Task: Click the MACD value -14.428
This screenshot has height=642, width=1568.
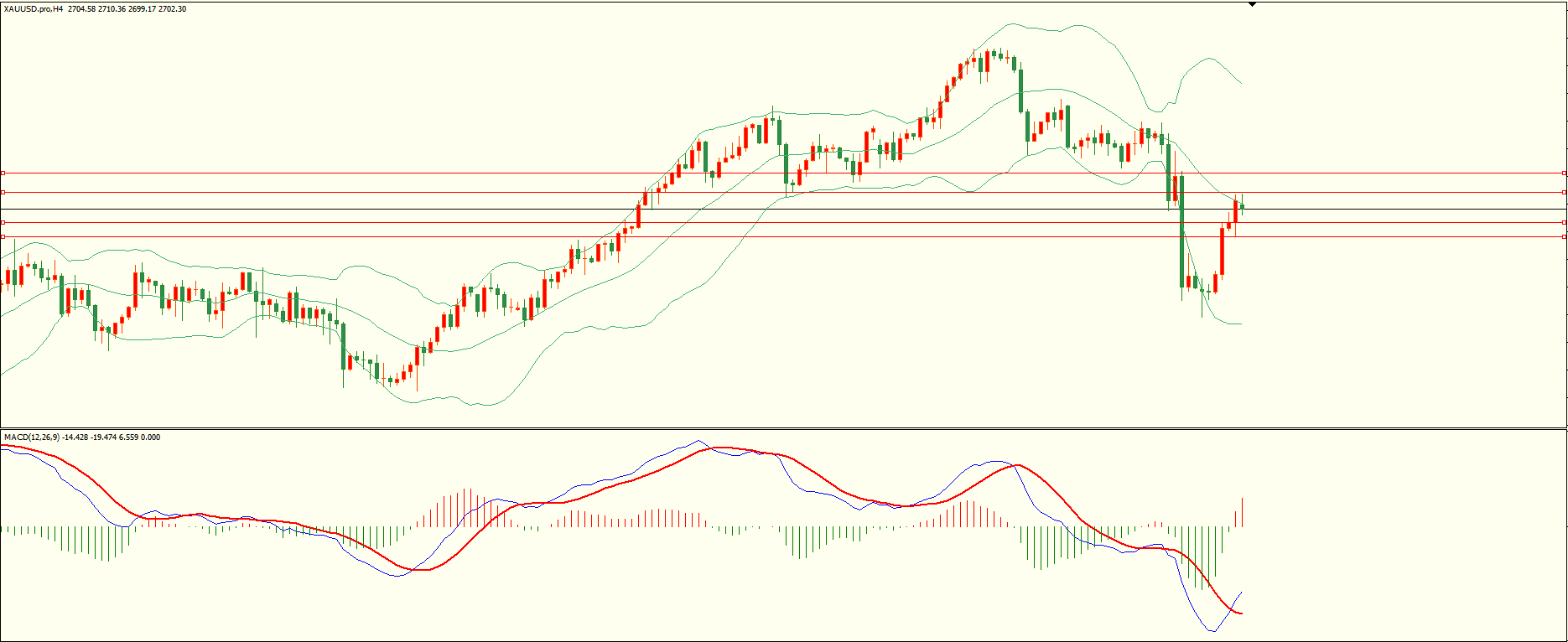Action: click(75, 437)
